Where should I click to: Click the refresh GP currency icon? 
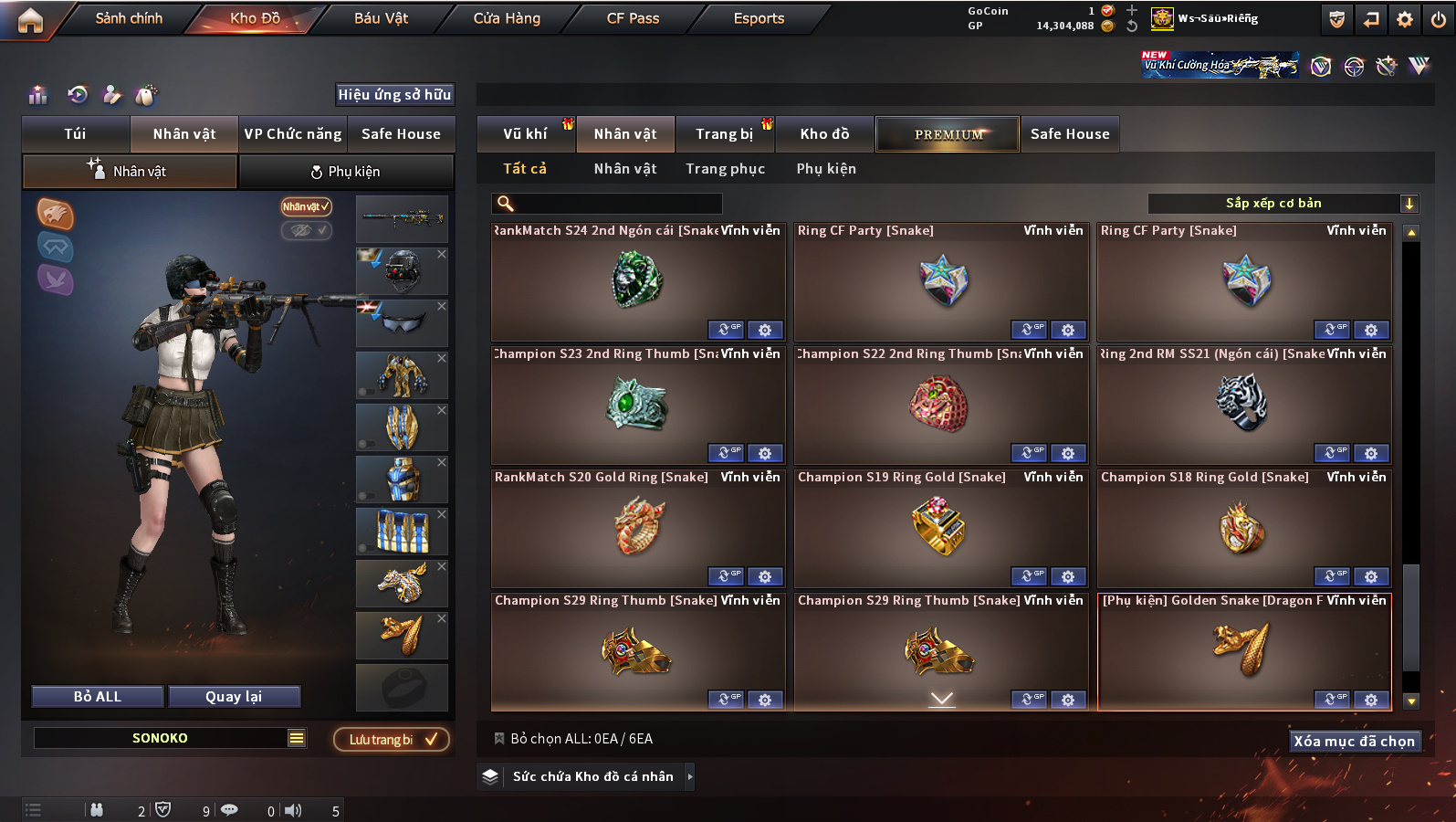point(1132,26)
